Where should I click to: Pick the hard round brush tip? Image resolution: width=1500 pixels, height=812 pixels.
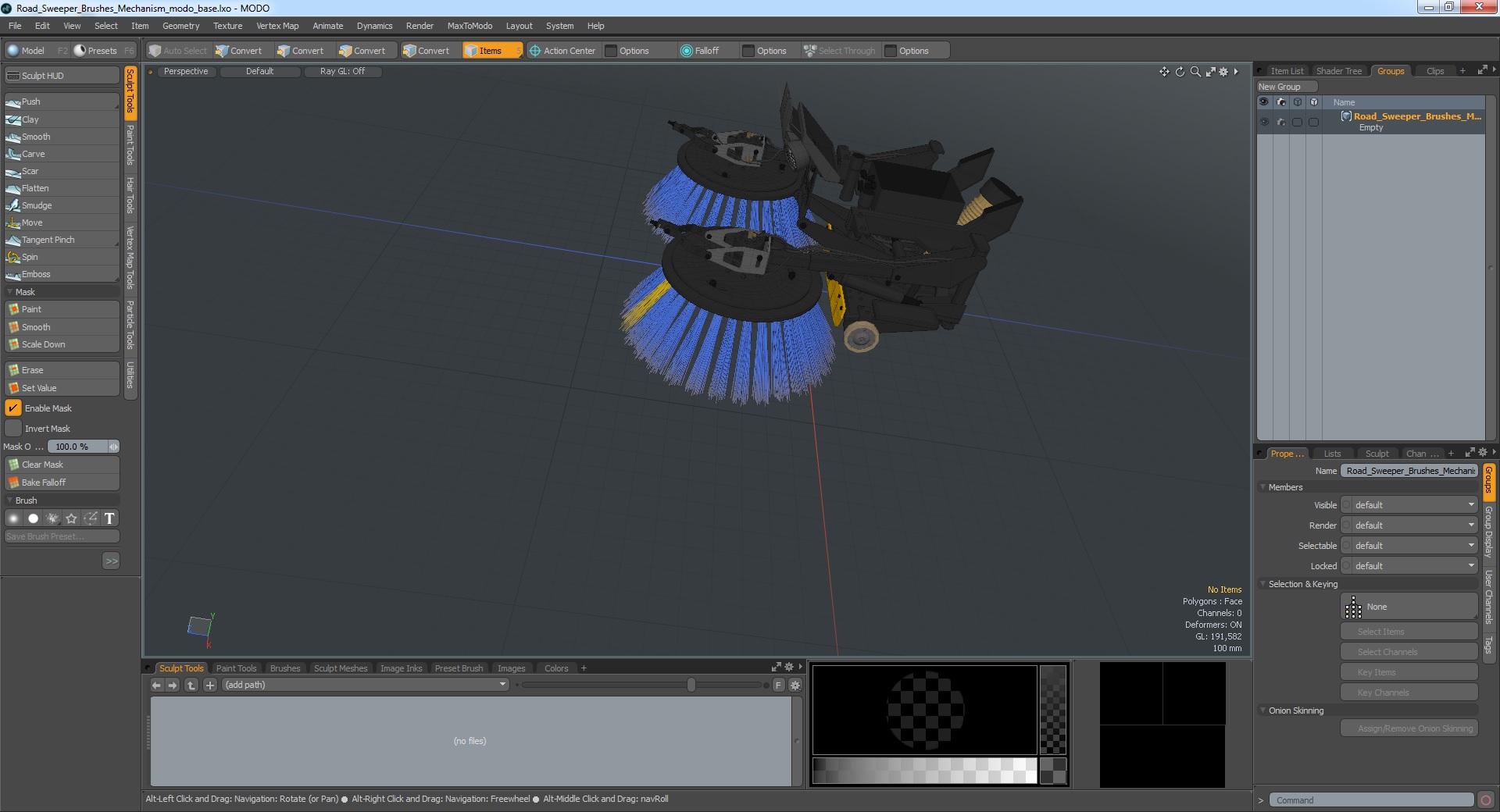pyautogui.click(x=33, y=518)
